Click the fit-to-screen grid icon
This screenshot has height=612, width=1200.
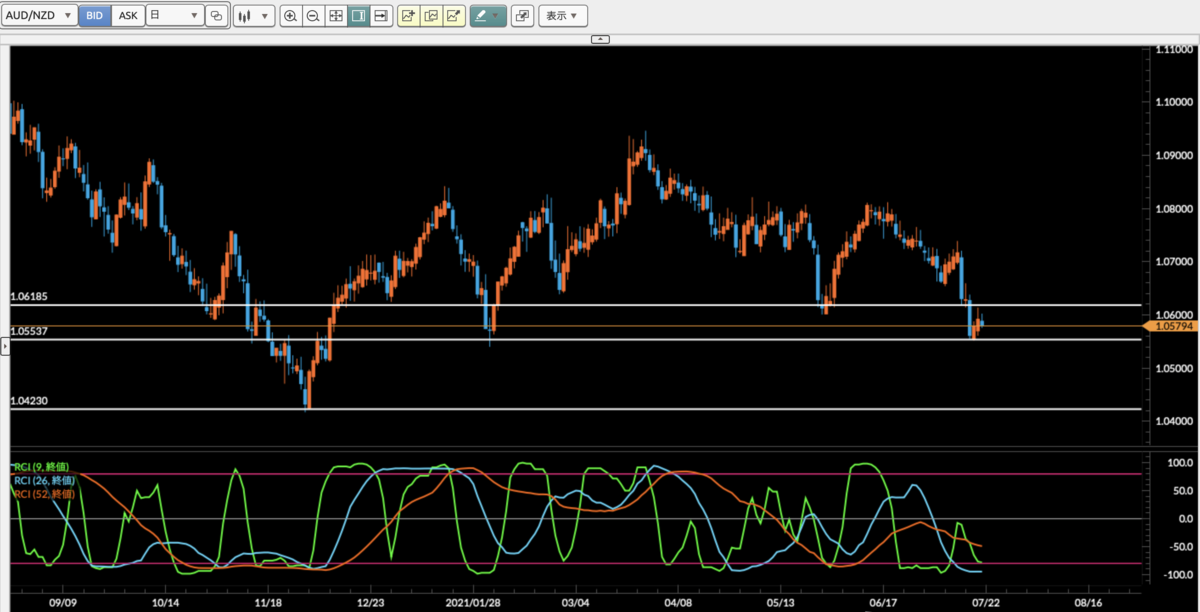click(336, 16)
